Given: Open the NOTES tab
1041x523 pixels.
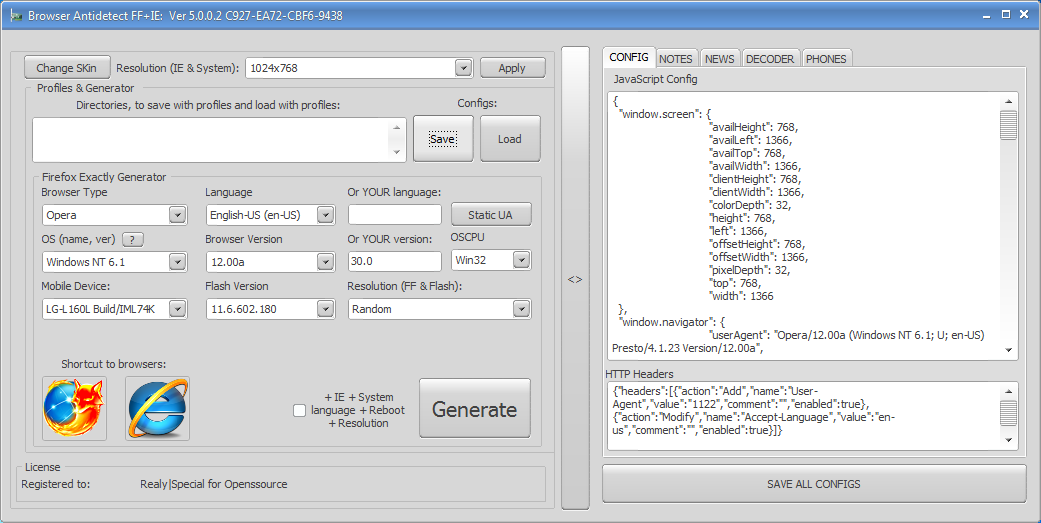Looking at the screenshot, I should [676, 59].
